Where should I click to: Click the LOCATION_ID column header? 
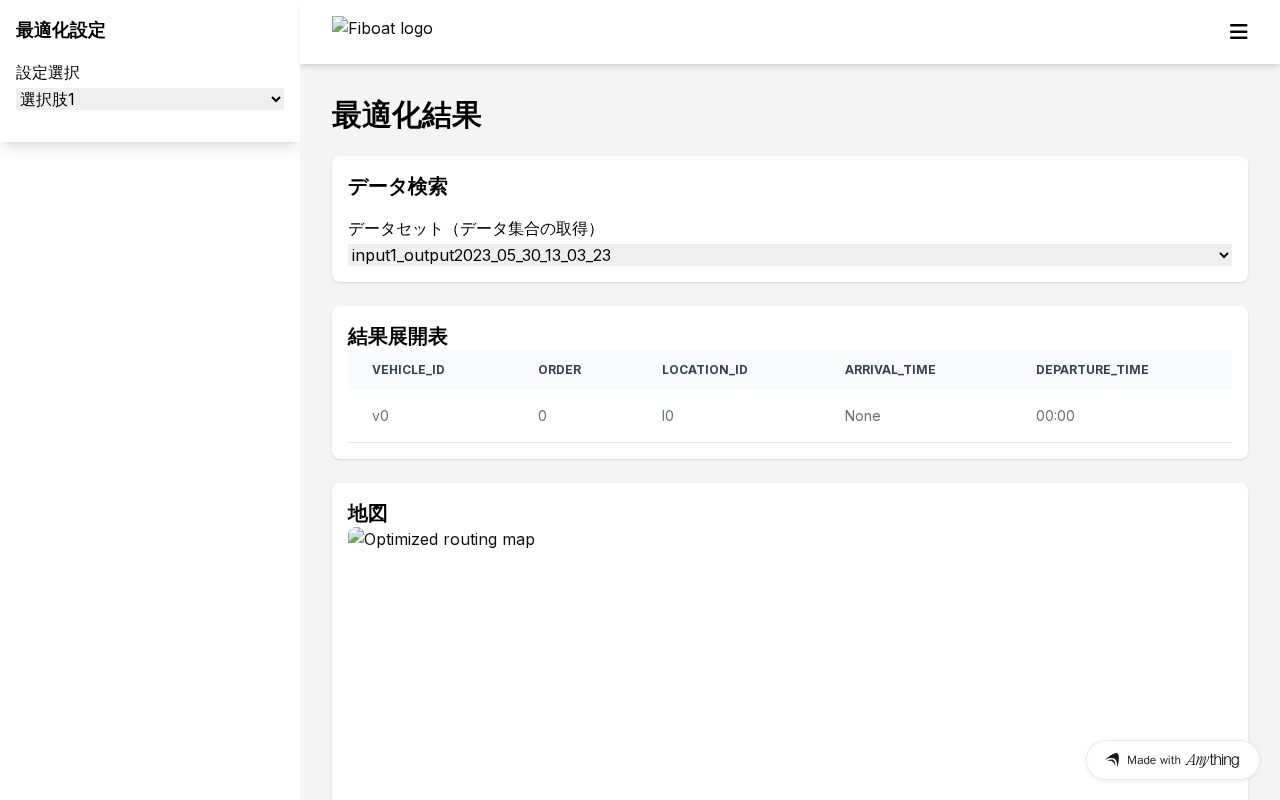(x=705, y=370)
